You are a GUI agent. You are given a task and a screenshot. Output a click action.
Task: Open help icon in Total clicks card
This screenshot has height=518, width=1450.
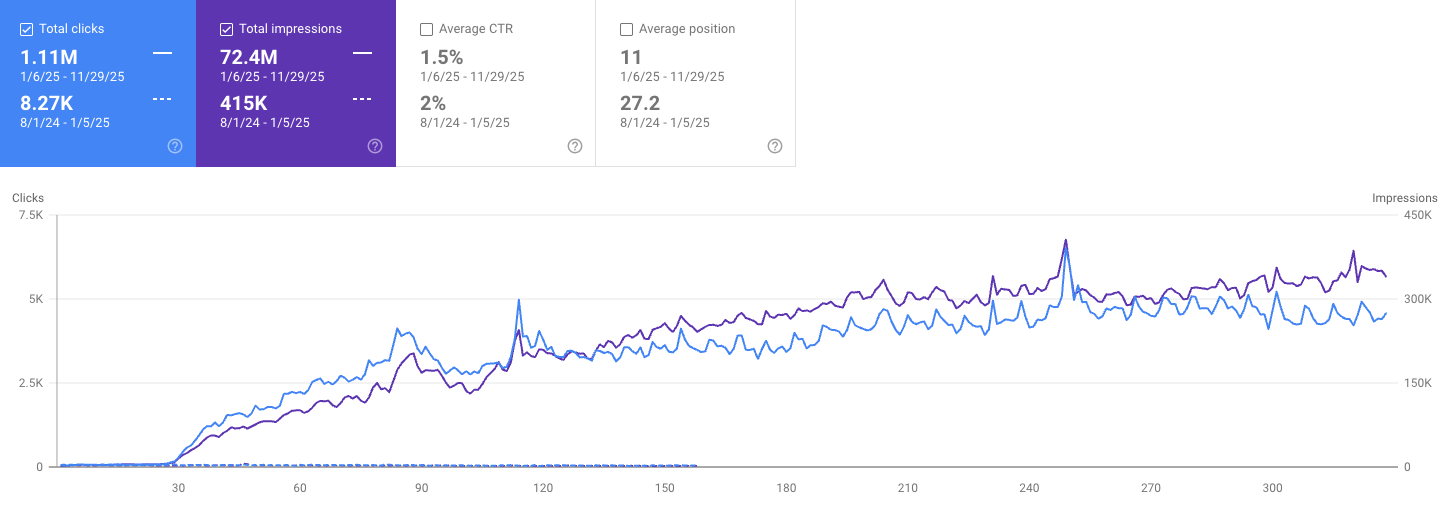175,146
